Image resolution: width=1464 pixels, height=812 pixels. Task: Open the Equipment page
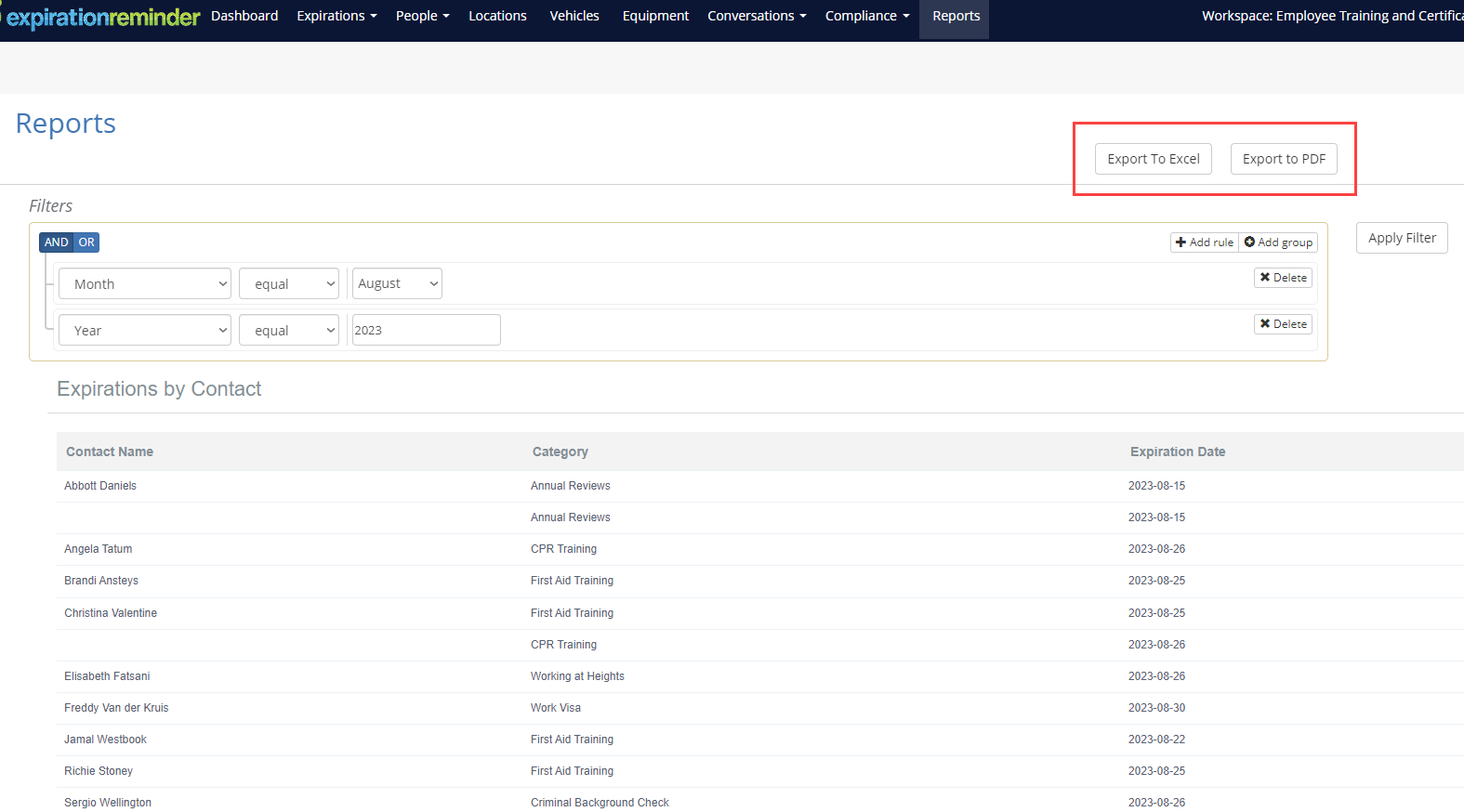point(655,16)
